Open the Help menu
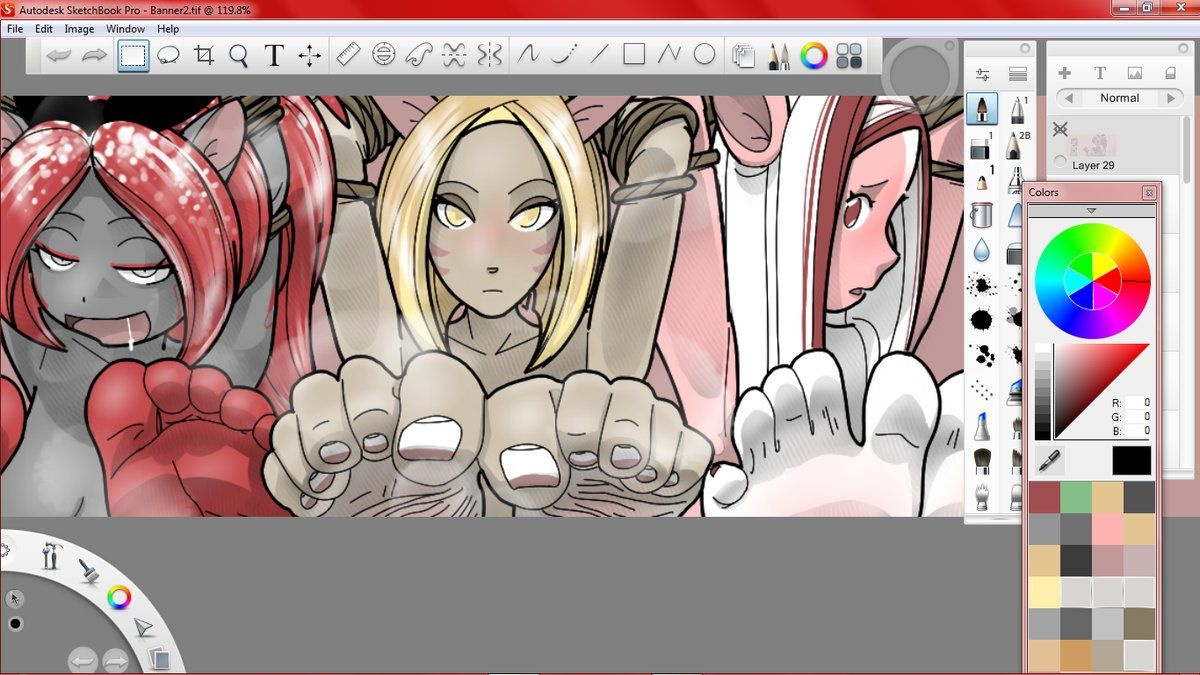 pyautogui.click(x=168, y=29)
